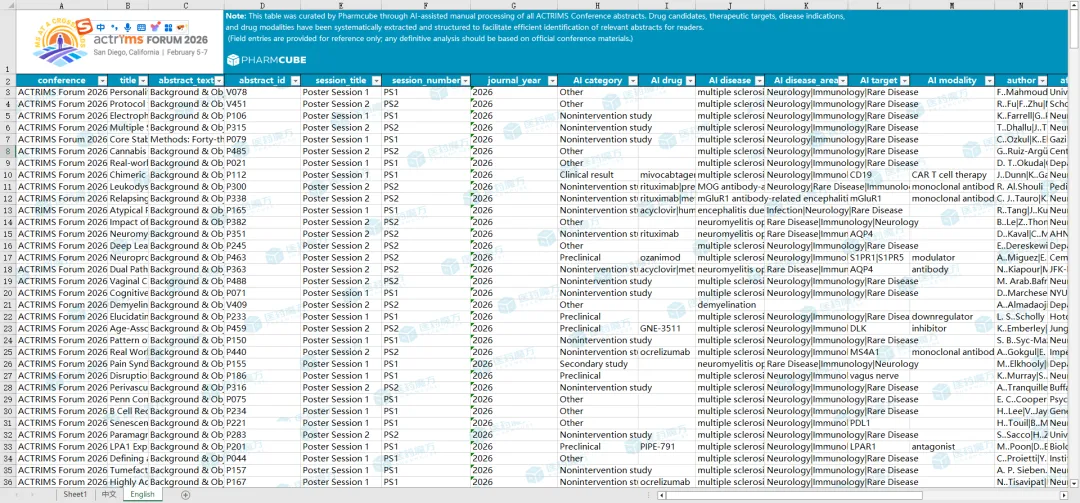The image size is (1080, 503).
Task: Open the journal_year column filter dropdown
Action: click(552, 81)
